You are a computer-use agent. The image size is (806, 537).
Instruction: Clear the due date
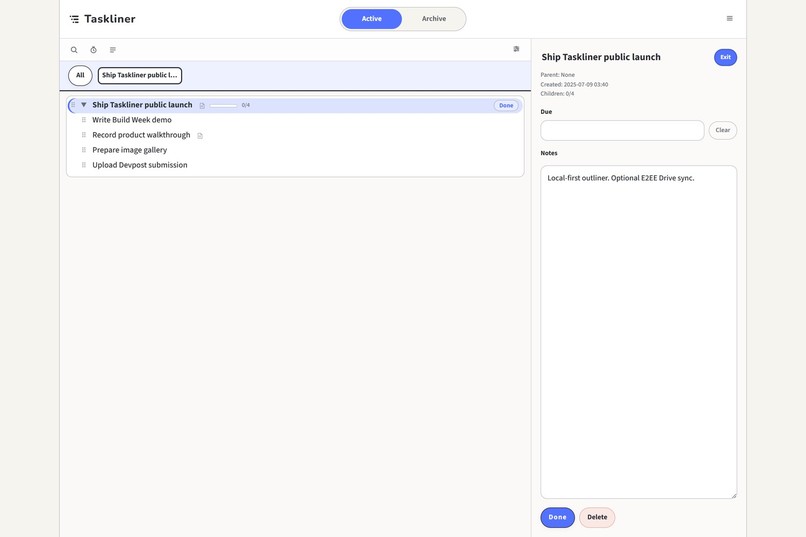(x=723, y=130)
